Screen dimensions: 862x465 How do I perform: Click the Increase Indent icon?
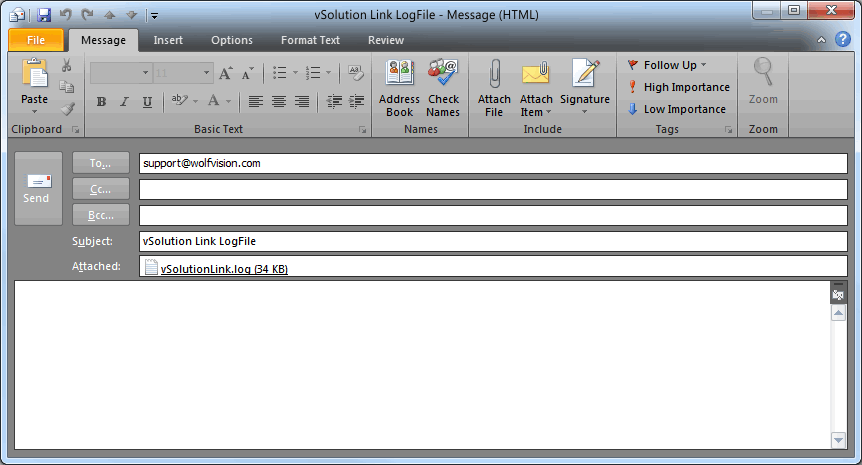(x=357, y=101)
